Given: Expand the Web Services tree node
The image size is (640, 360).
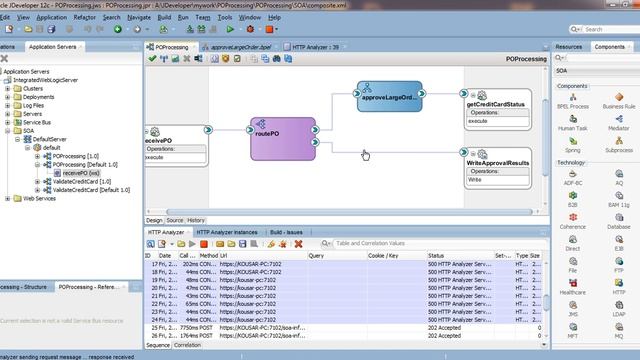Looking at the screenshot, I should (7, 199).
